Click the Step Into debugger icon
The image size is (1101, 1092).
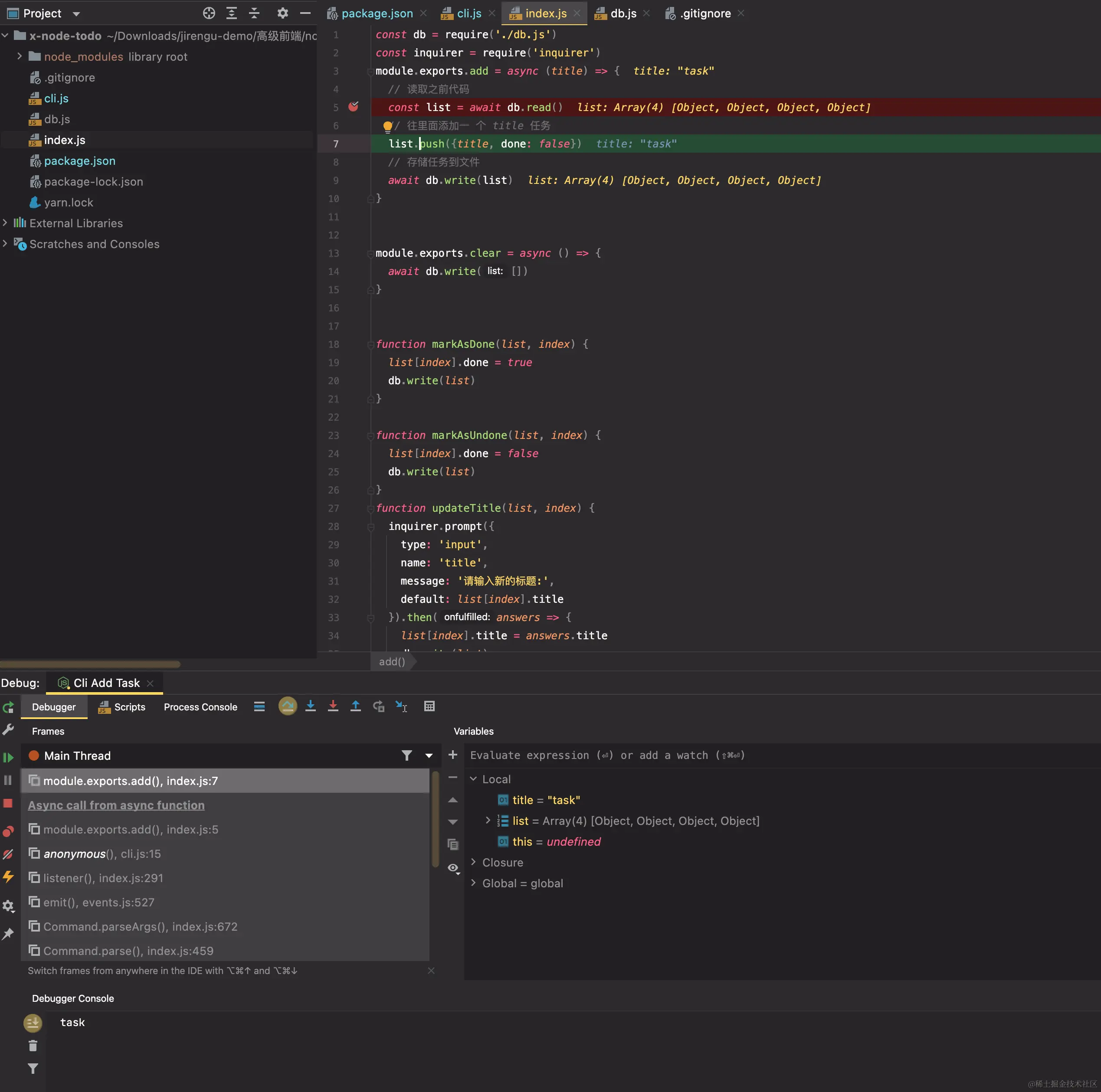click(x=311, y=706)
